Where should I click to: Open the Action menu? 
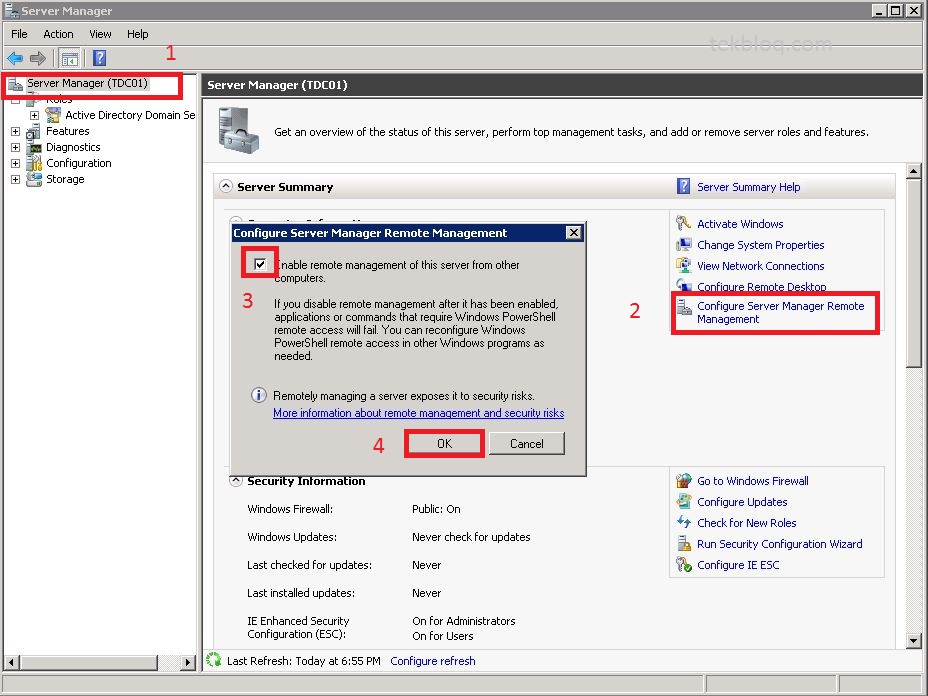click(x=58, y=34)
